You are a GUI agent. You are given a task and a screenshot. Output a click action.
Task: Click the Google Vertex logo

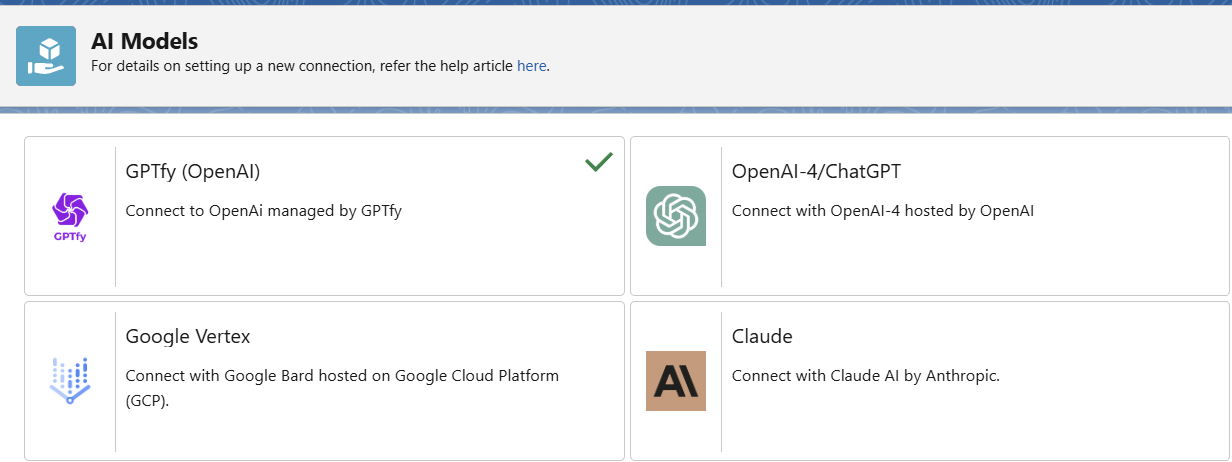pos(70,381)
